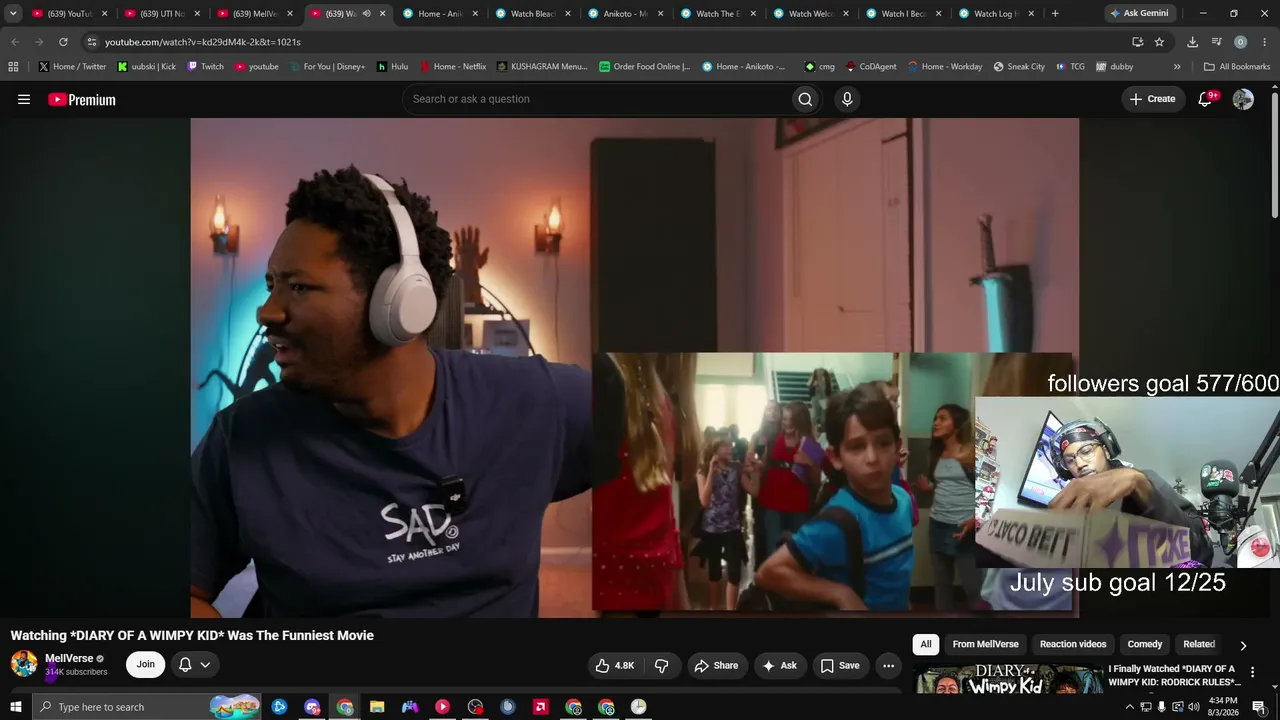Open the account avatar menu

point(1243,99)
